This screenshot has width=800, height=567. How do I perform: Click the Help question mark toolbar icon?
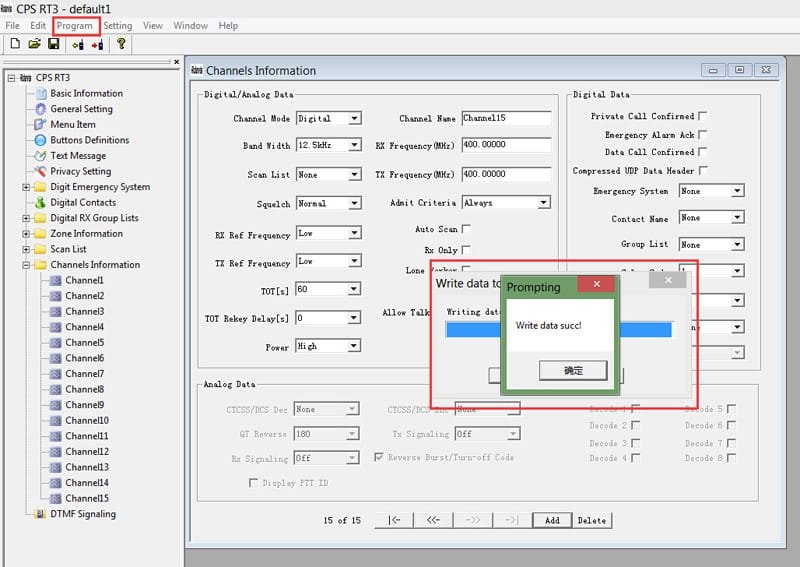pyautogui.click(x=121, y=44)
